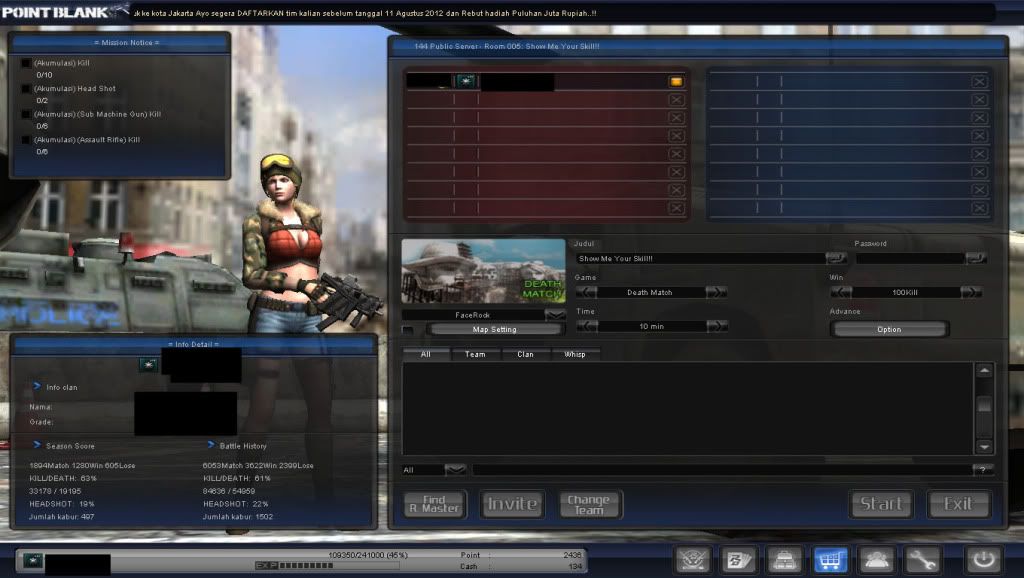
Task: Switch to the Whisp chat tab
Action: [x=575, y=355]
